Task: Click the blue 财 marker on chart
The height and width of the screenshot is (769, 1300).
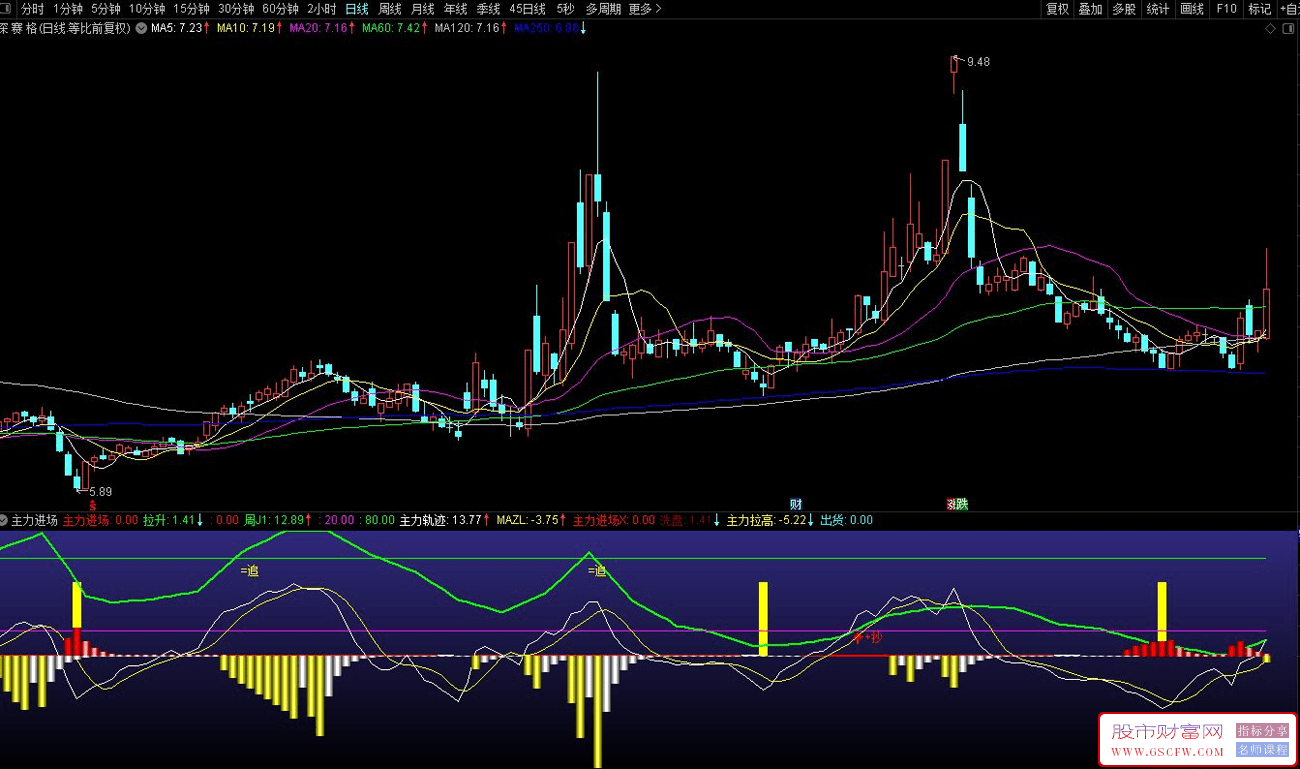Action: (x=796, y=503)
